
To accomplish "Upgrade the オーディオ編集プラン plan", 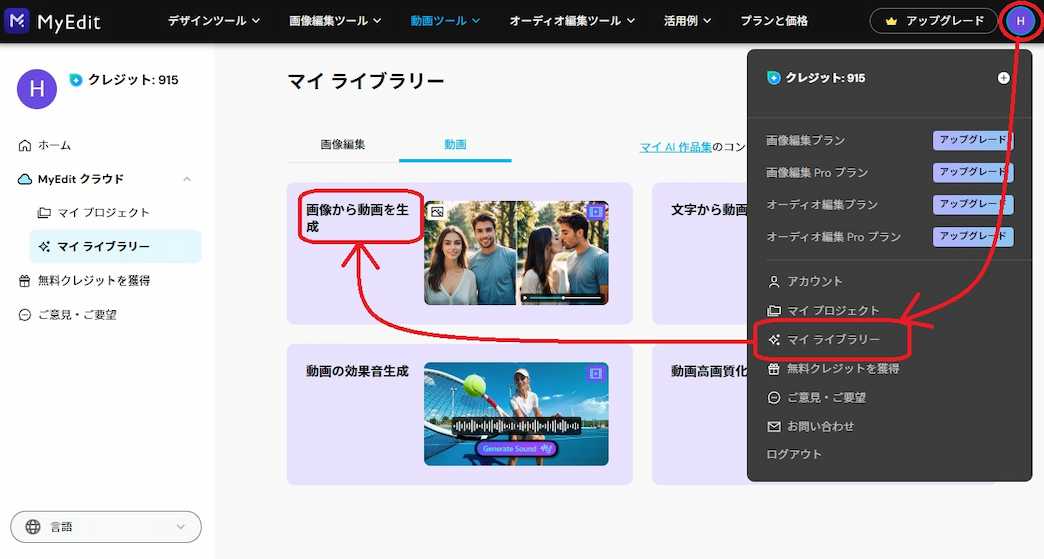I will [973, 204].
